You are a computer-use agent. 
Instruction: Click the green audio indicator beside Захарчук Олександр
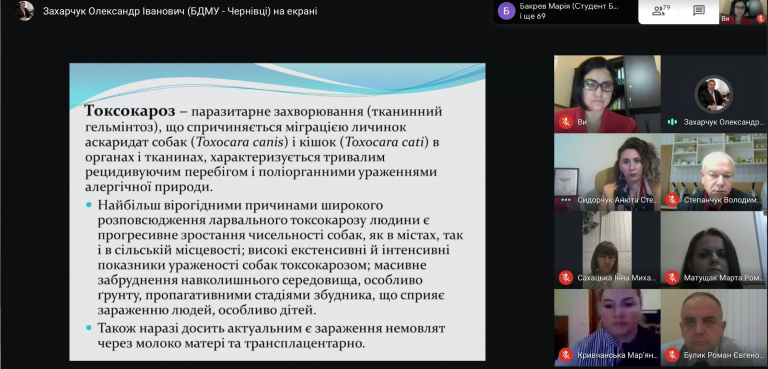coord(672,122)
